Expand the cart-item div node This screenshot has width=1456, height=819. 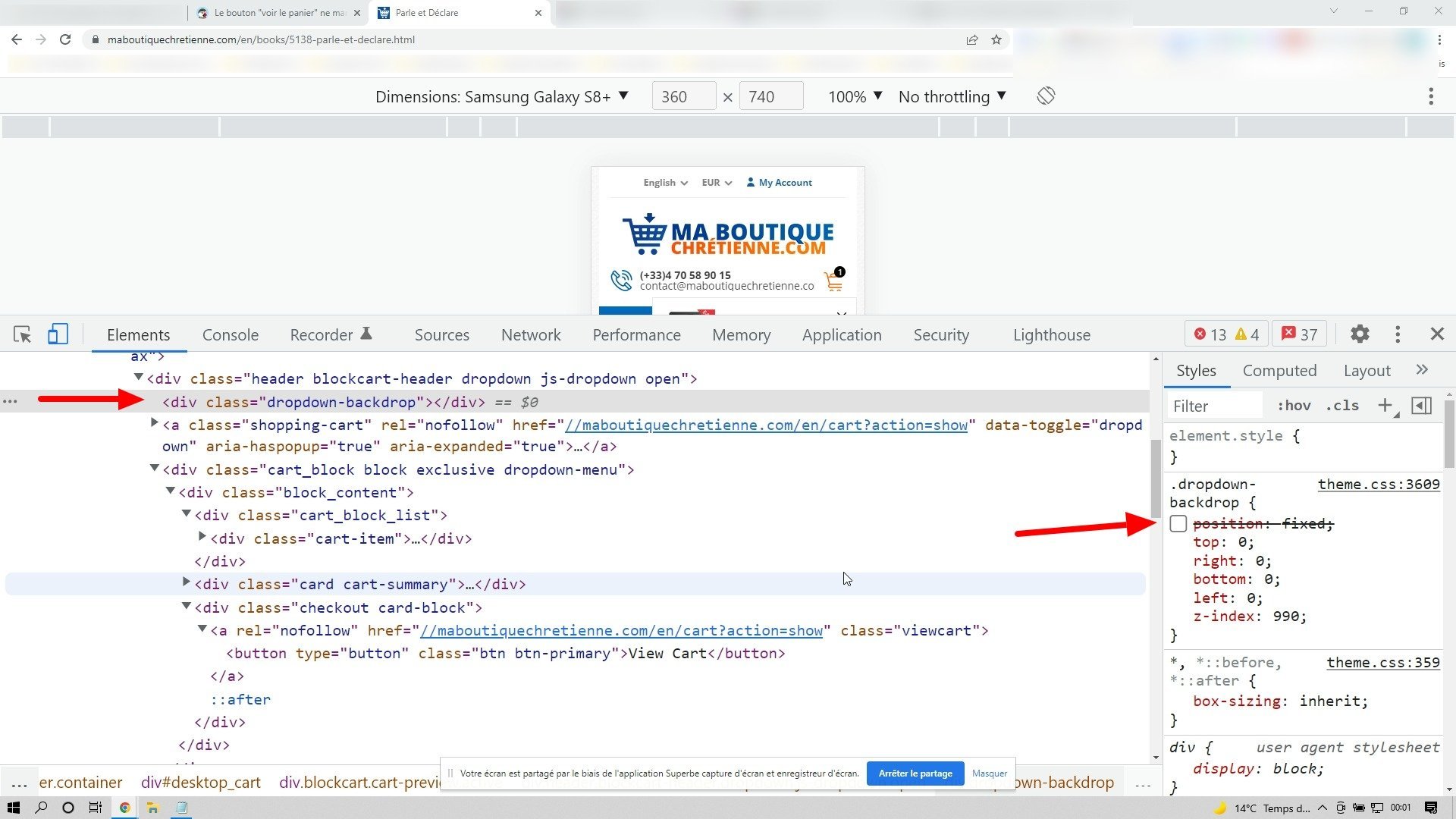202,537
